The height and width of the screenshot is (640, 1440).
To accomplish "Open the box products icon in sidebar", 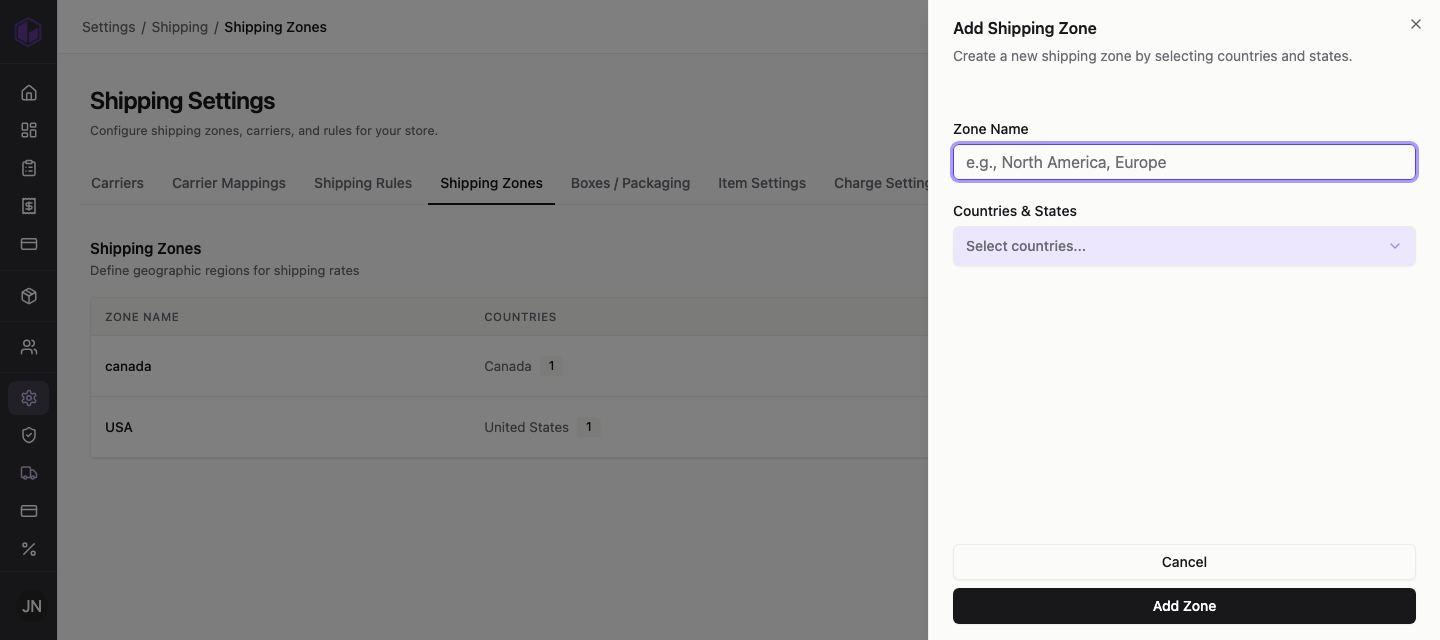I will pyautogui.click(x=29, y=296).
